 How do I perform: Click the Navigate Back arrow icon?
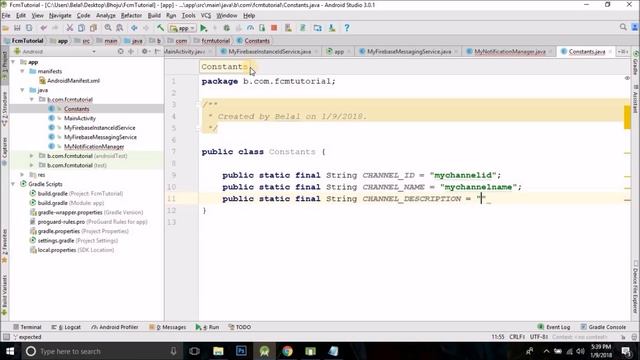tap(134, 28)
